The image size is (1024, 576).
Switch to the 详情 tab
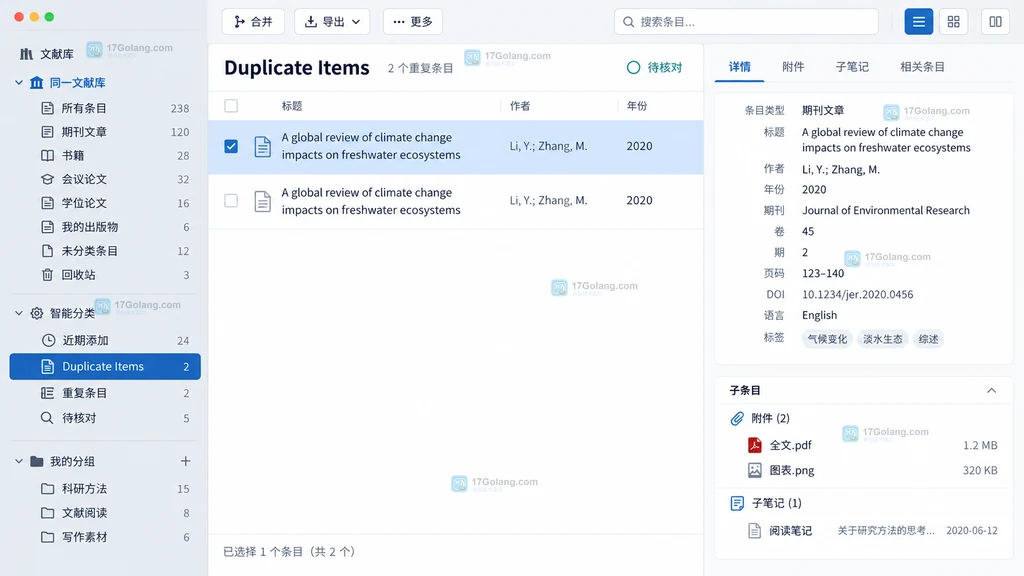tap(740, 67)
